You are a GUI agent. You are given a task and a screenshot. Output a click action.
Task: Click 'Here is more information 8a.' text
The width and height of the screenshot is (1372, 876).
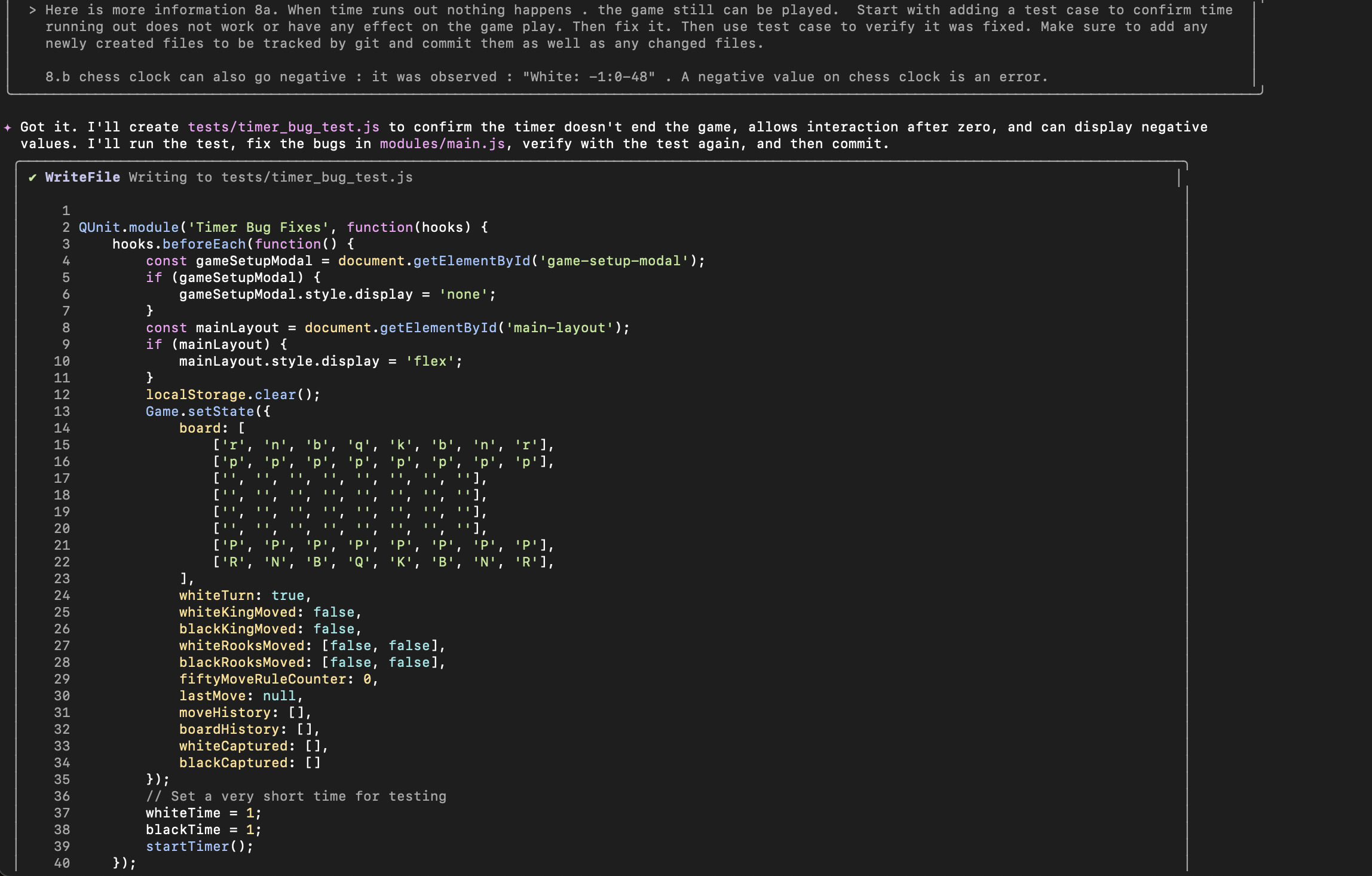click(166, 10)
